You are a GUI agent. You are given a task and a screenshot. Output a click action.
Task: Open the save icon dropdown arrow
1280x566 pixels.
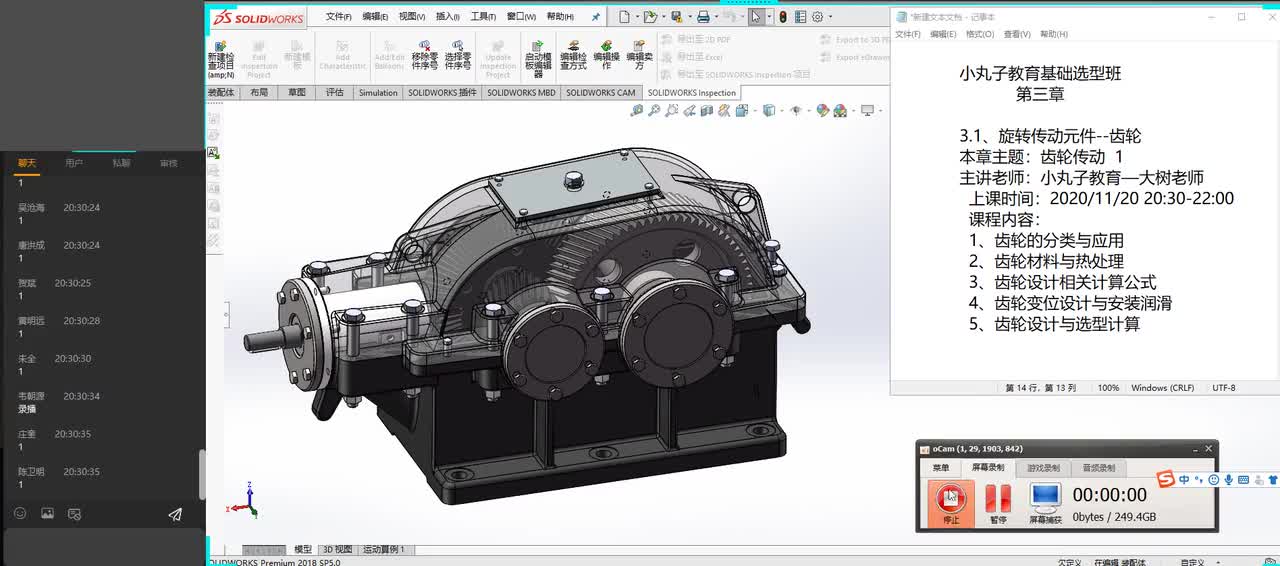689,17
